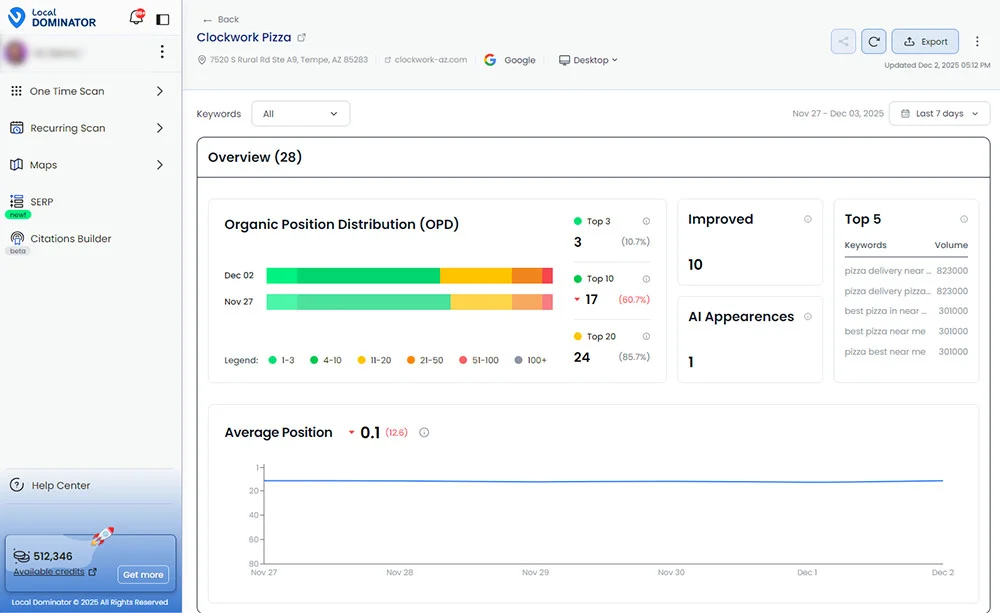The image size is (1000, 613).
Task: Click the Overview (28) heading
Action: (254, 157)
